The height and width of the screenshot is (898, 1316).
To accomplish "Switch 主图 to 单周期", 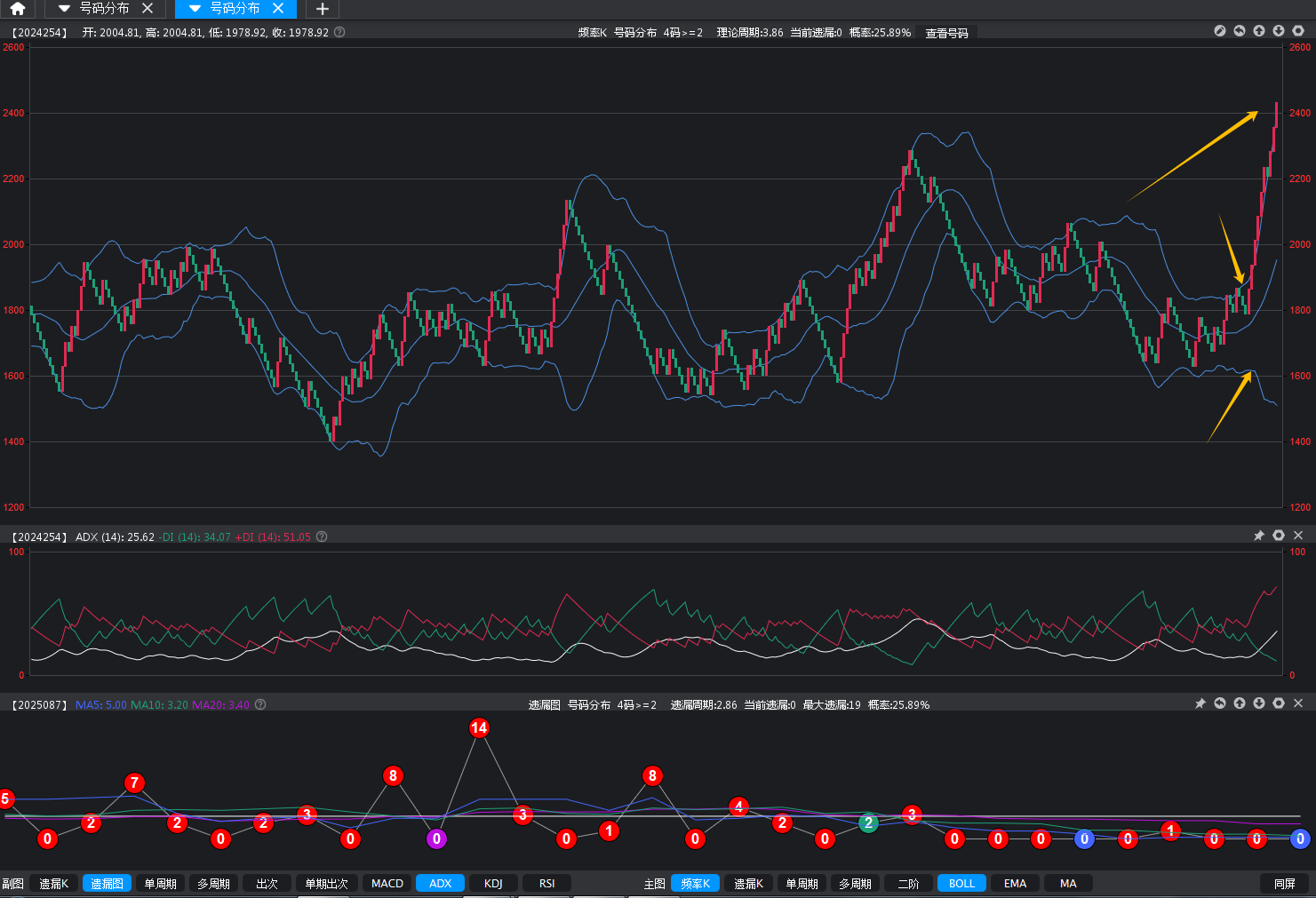I will [x=802, y=884].
